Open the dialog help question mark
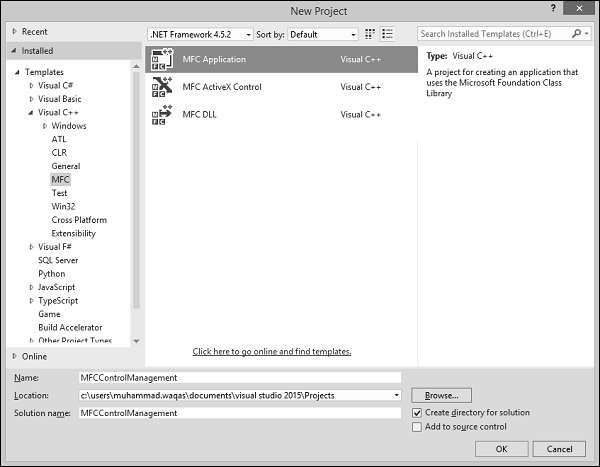 [553, 8]
